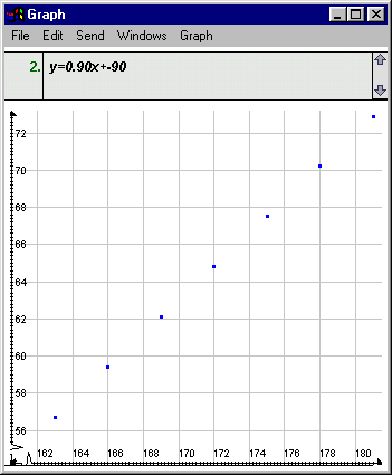Click the x-axis label 174
This screenshot has height=475, width=392.
click(x=257, y=453)
